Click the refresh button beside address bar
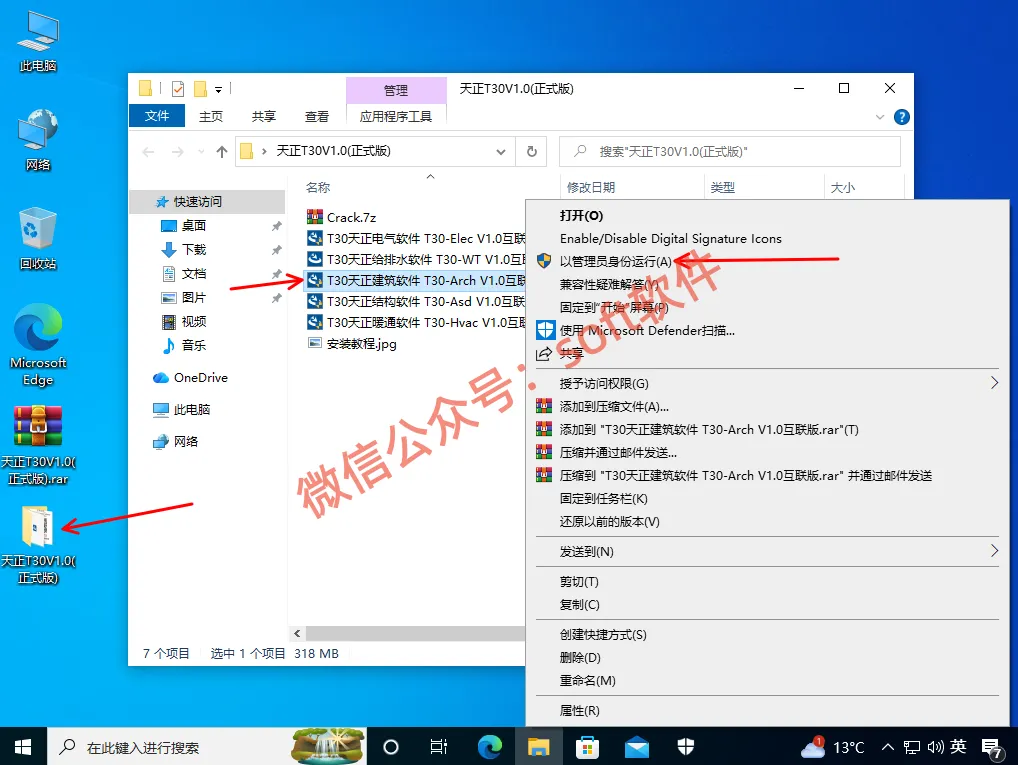Screen dimensions: 1018x765 pos(532,151)
